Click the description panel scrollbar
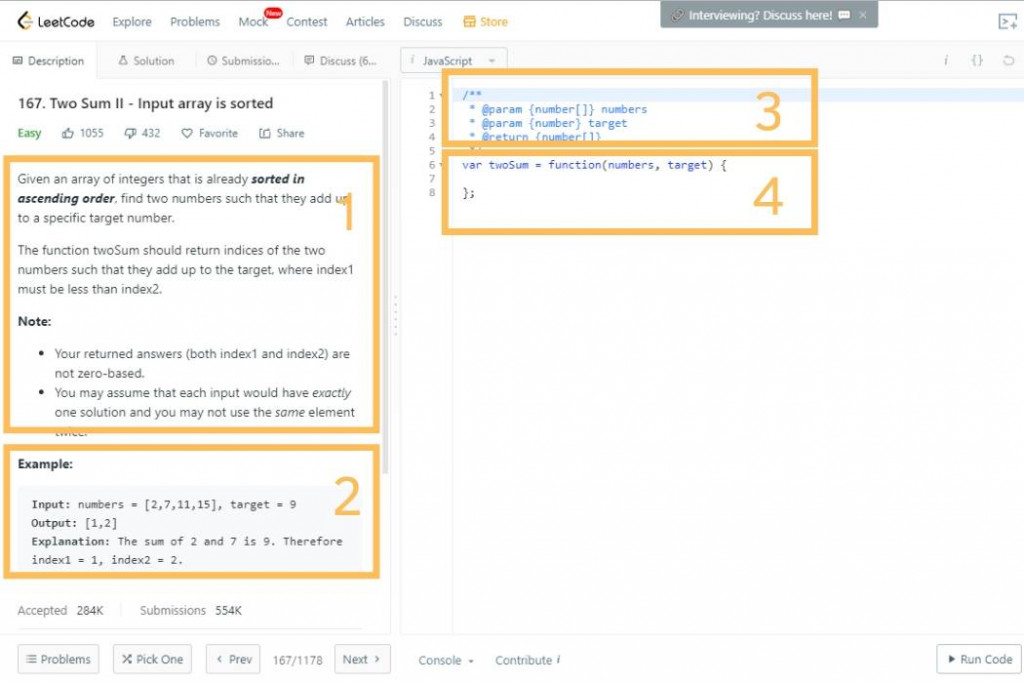Image resolution: width=1024 pixels, height=683 pixels. (x=385, y=277)
